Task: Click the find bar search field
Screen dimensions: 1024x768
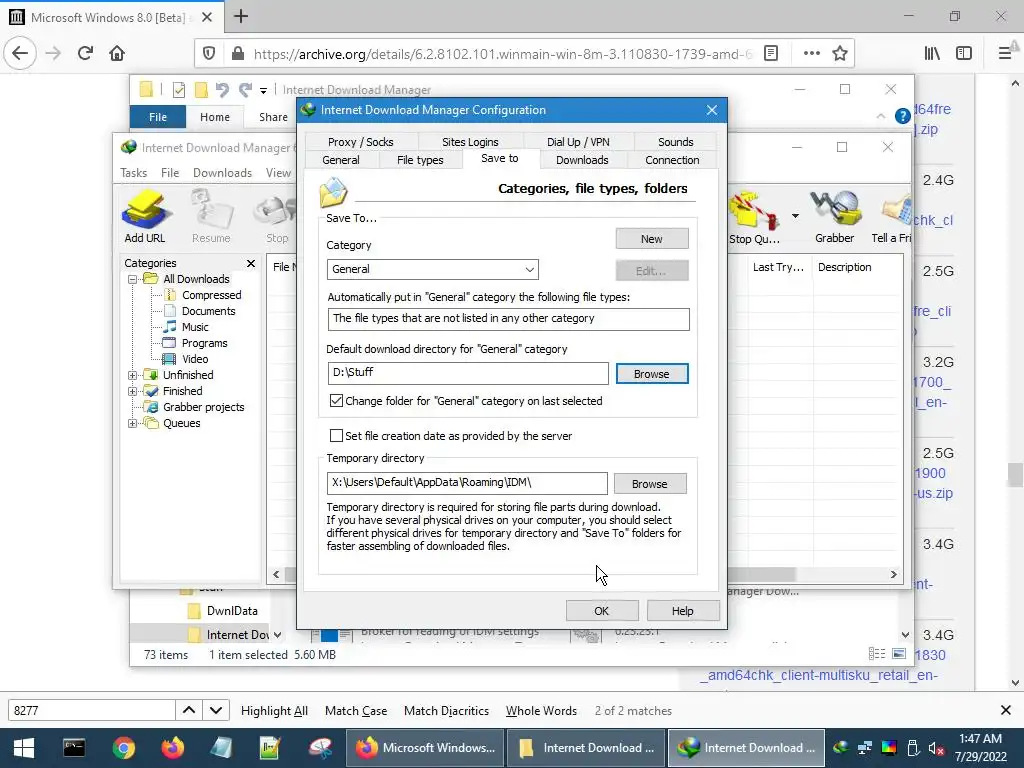Action: 91,711
